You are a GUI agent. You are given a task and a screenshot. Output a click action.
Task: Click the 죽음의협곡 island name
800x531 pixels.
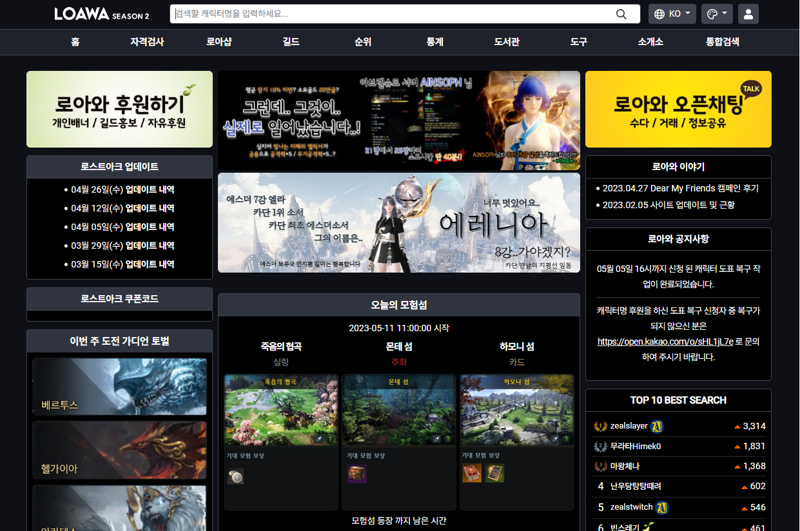281,346
